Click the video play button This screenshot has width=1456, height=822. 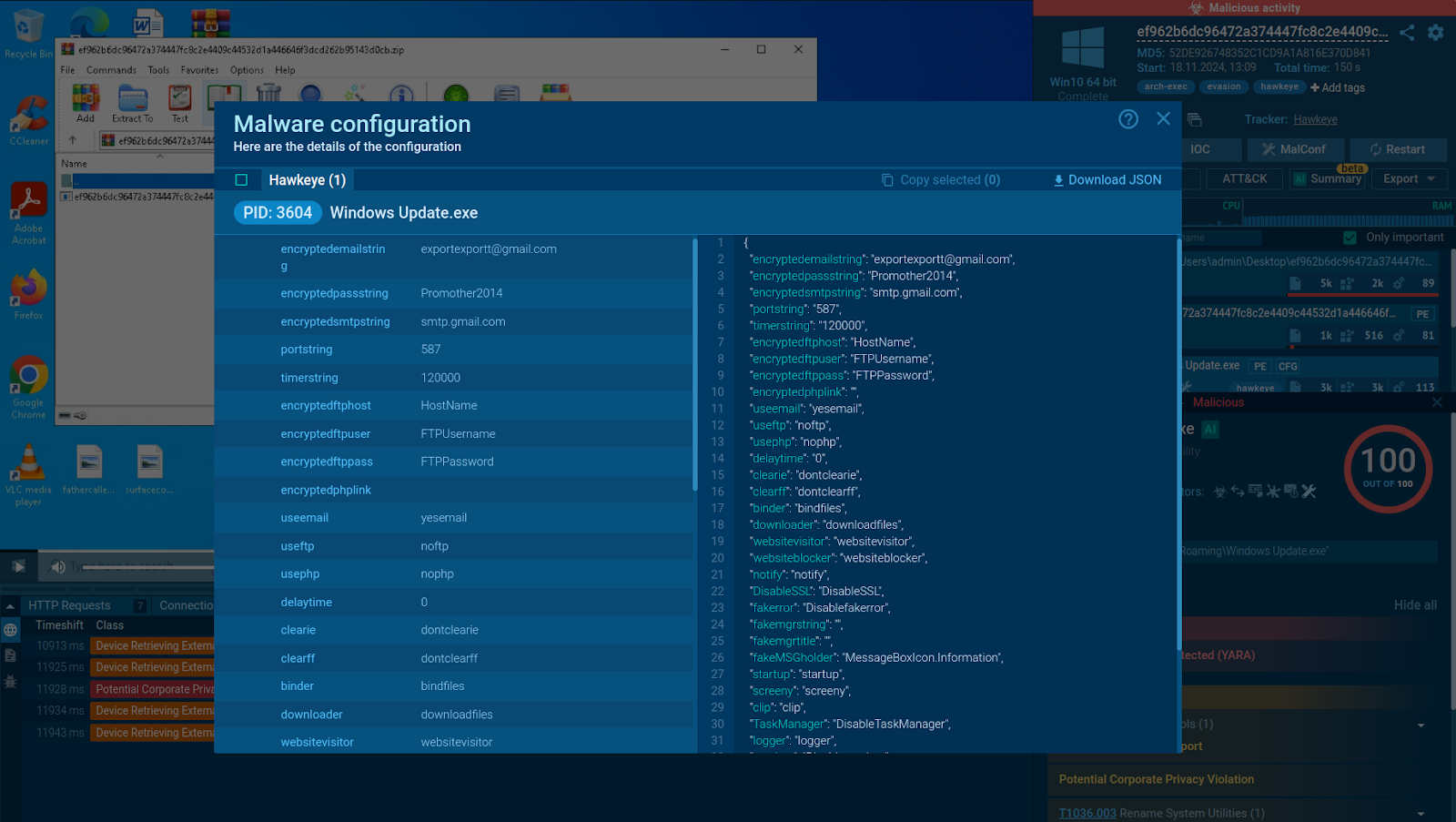point(18,567)
